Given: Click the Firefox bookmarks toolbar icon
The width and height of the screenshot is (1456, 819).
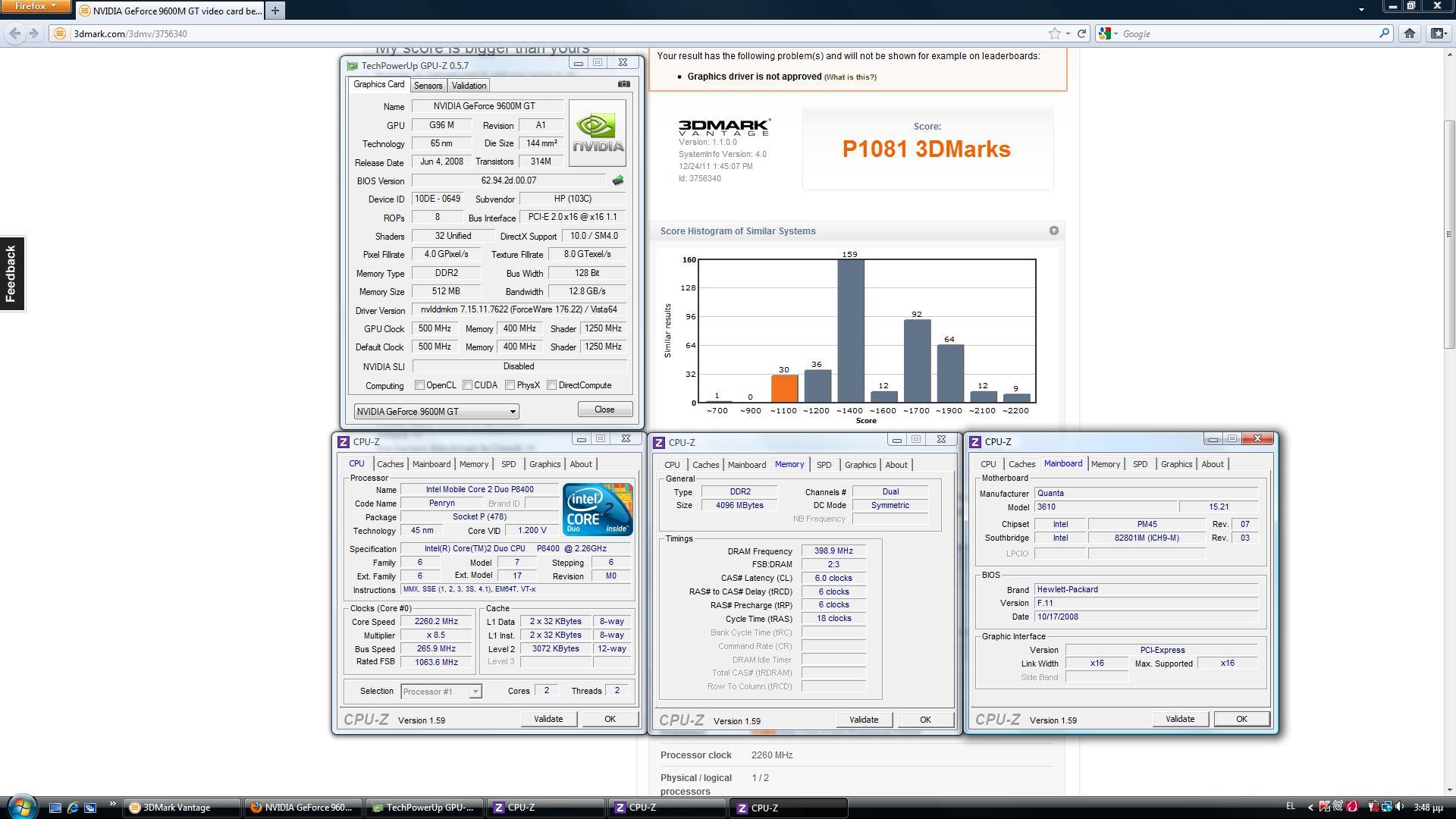Looking at the screenshot, I should (x=1438, y=33).
